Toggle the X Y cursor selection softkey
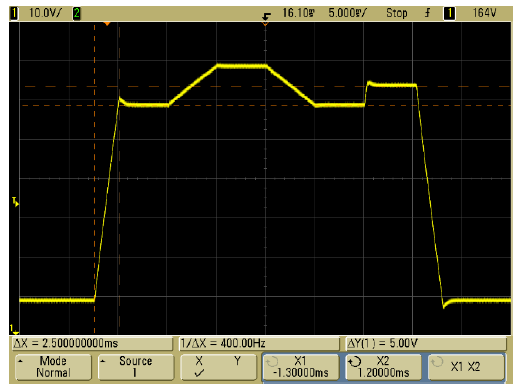520x389 pixels. click(218, 367)
